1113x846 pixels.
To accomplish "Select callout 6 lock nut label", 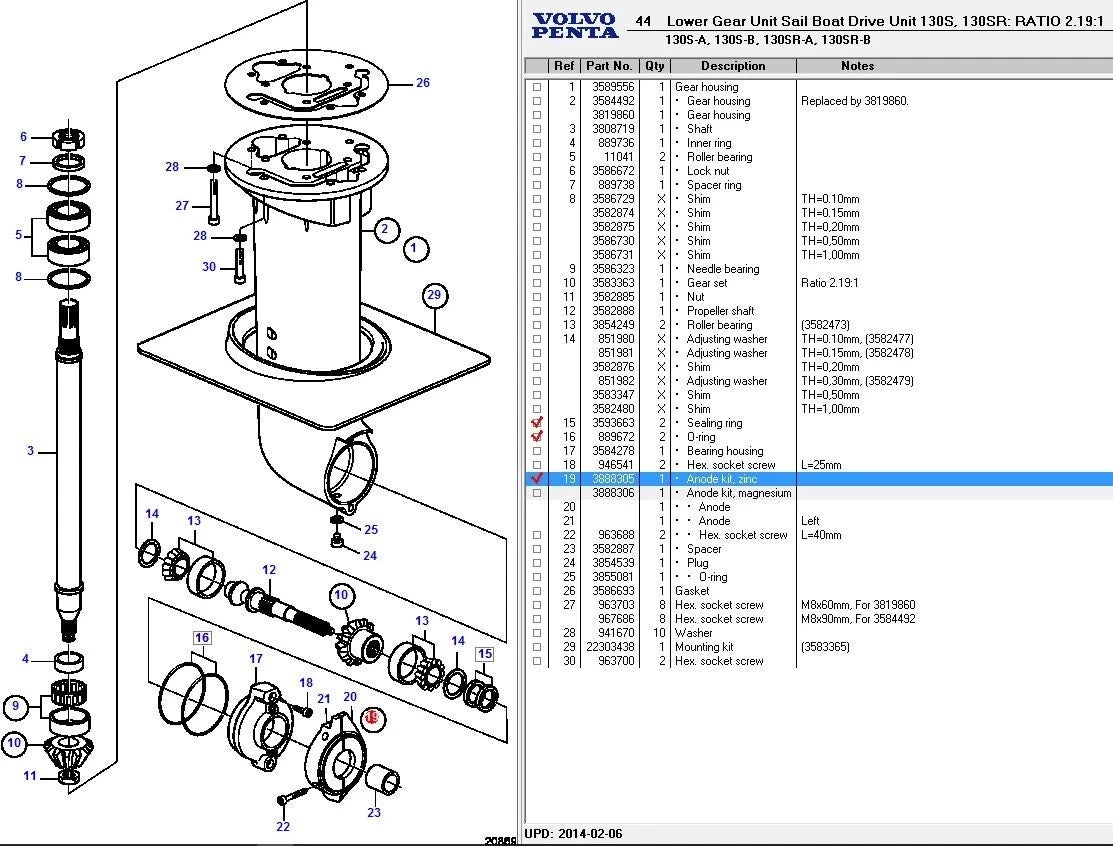I will 23,137.
